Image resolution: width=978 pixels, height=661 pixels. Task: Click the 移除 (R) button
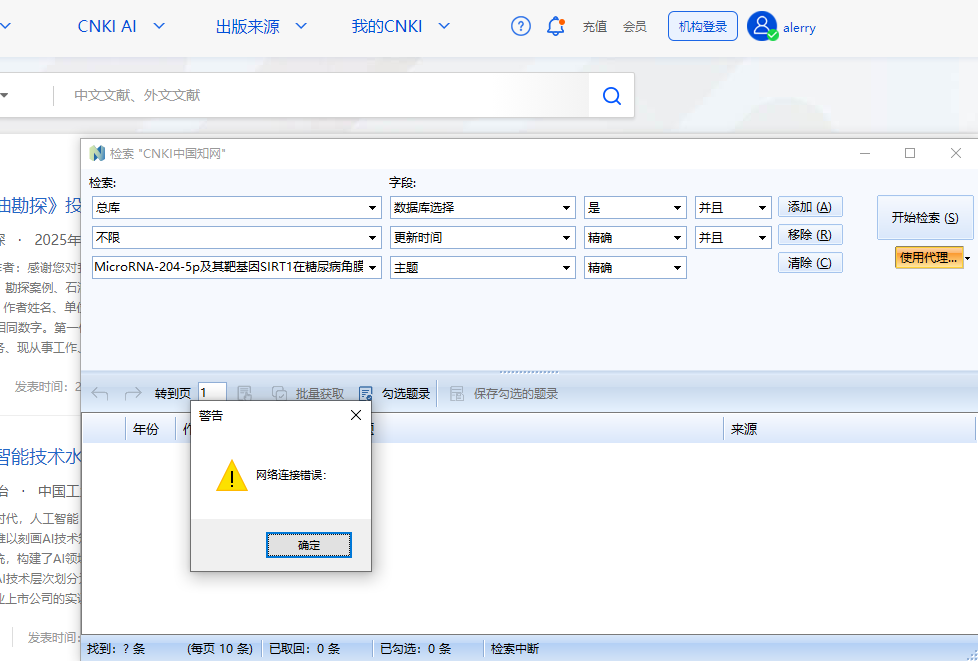click(810, 235)
